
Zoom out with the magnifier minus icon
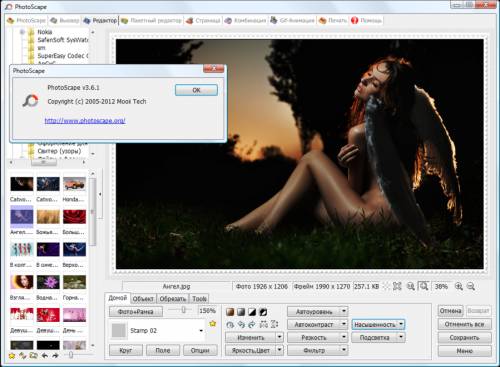tap(471, 286)
